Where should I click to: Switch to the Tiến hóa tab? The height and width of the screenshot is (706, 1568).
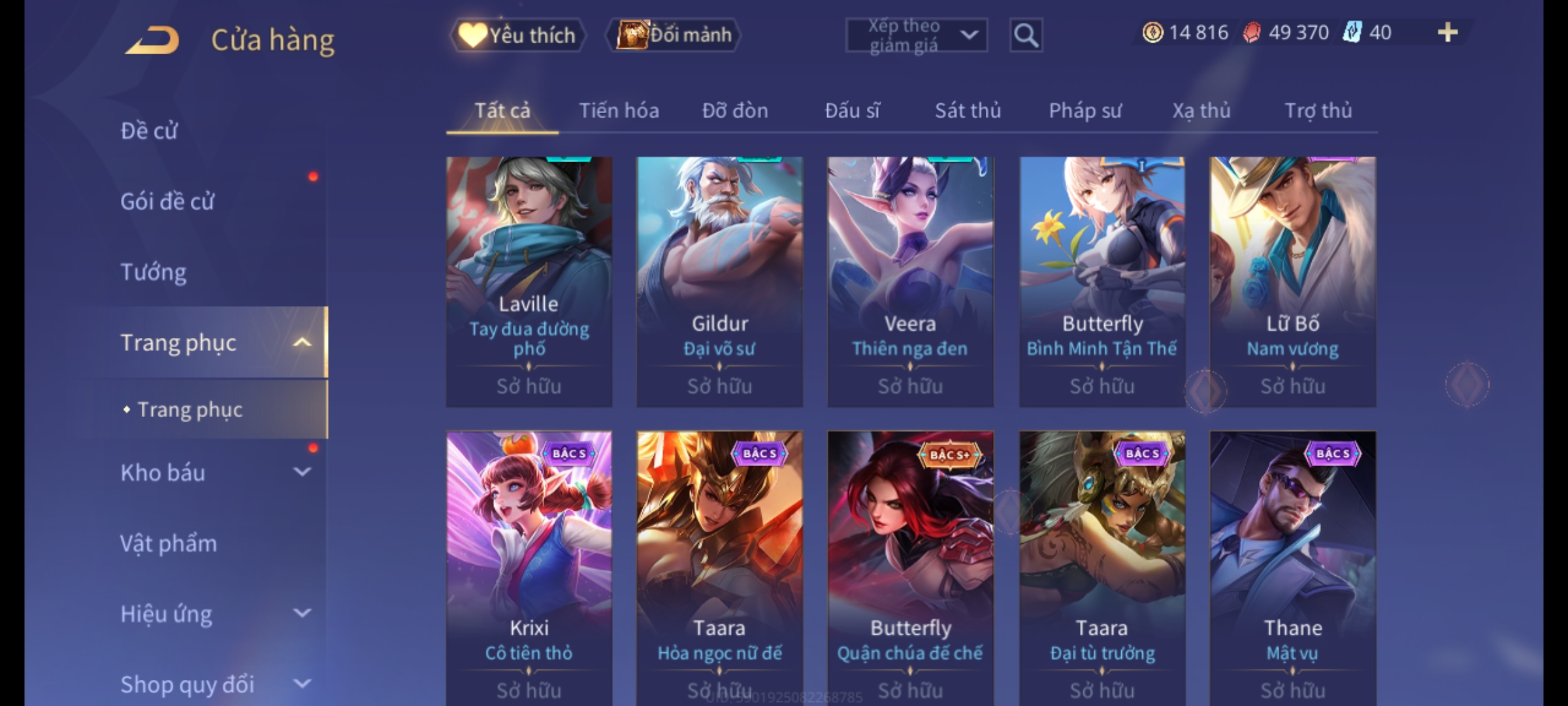coord(619,110)
